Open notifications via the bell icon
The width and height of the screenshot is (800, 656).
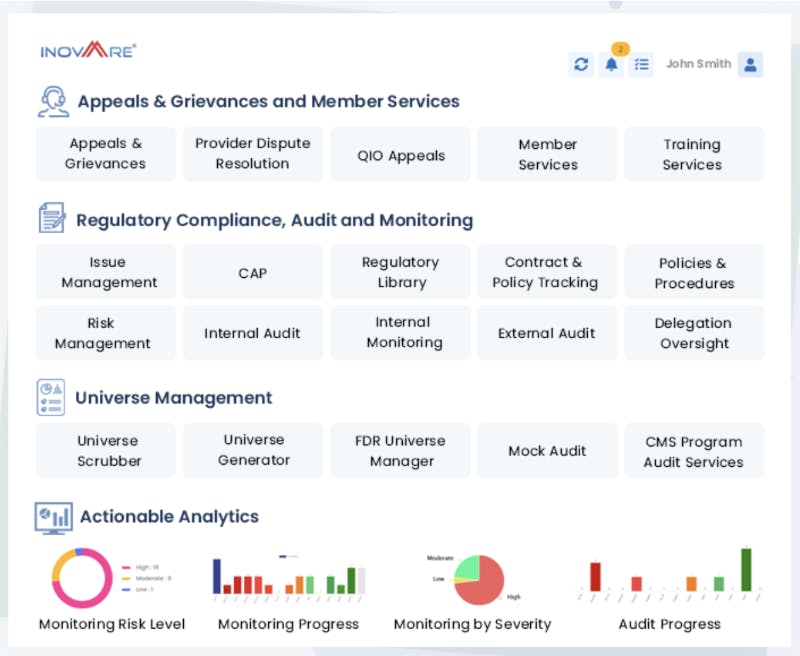click(611, 64)
